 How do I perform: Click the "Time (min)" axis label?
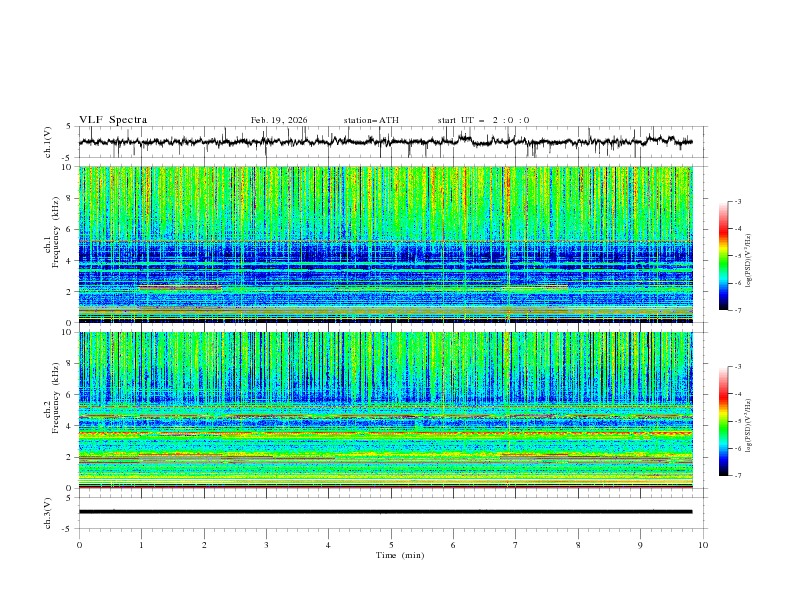coord(400,555)
